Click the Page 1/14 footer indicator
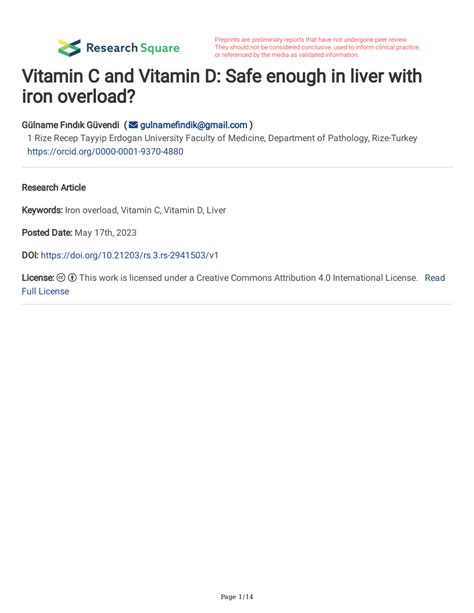Image resolution: width=474 pixels, height=613 pixels. [x=237, y=597]
